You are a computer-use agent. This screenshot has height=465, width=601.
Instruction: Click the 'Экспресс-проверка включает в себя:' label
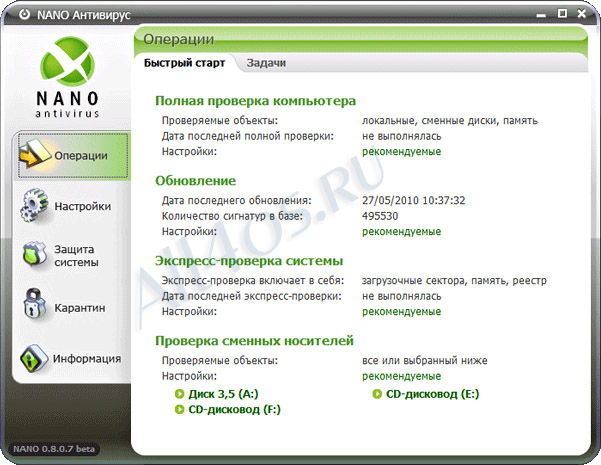click(x=253, y=281)
